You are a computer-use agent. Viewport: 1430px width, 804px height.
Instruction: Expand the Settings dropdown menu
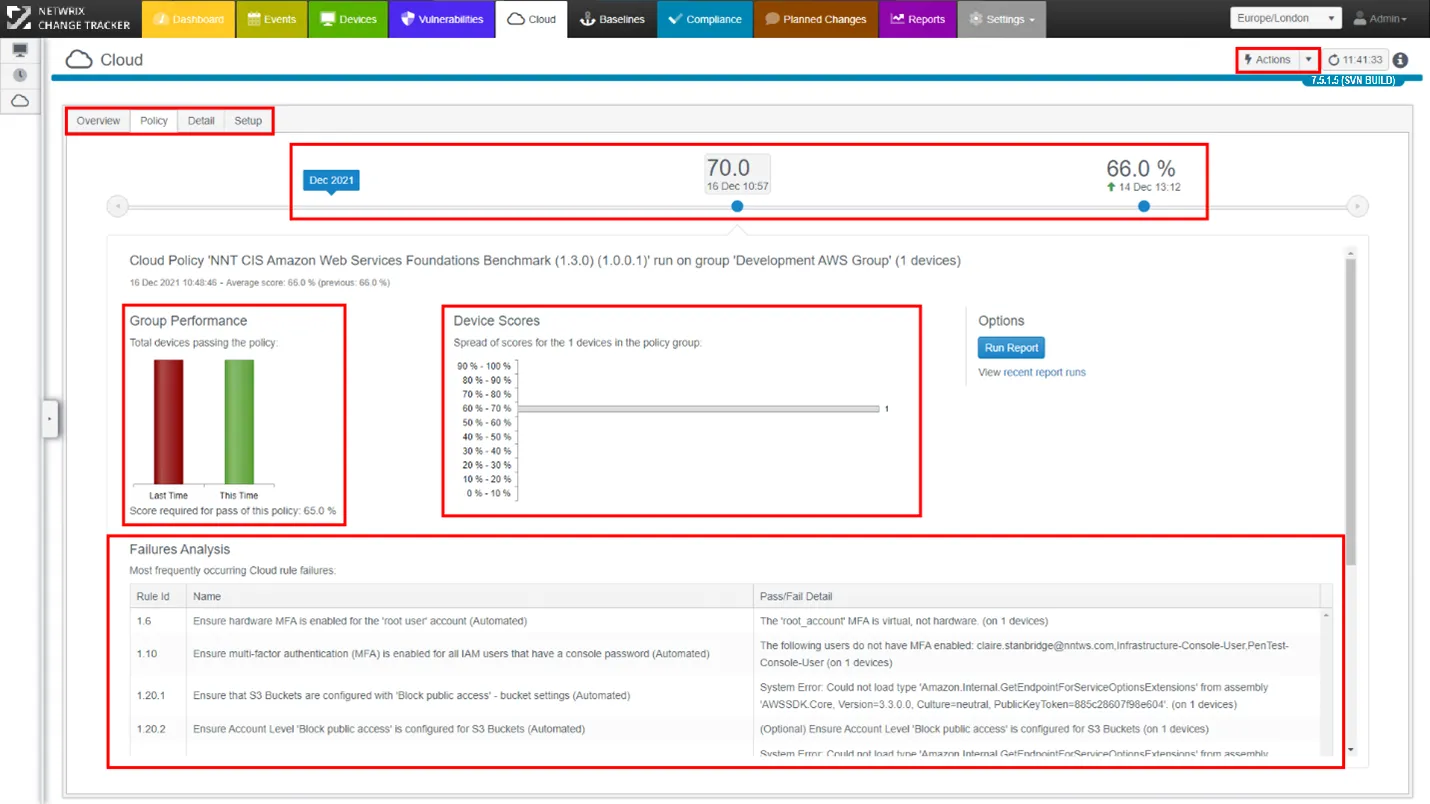1002,19
